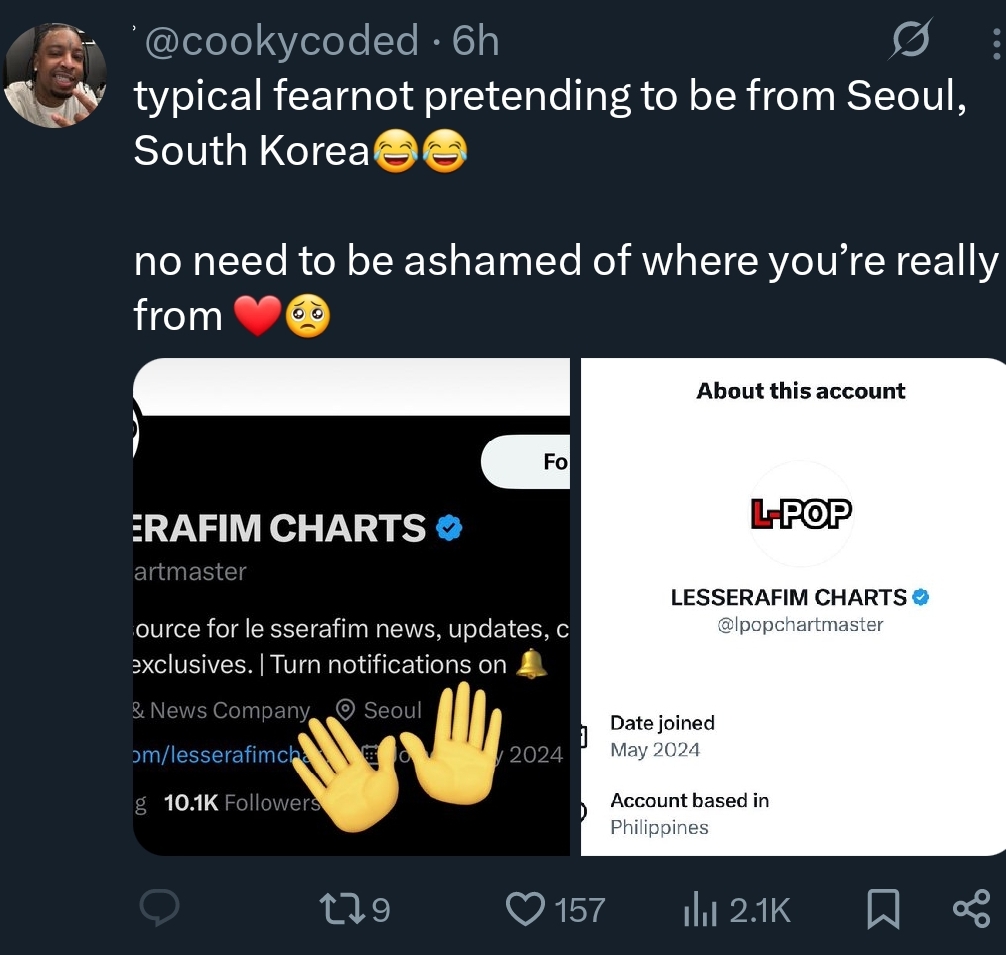Open cookycoded's profile avatar

click(55, 76)
